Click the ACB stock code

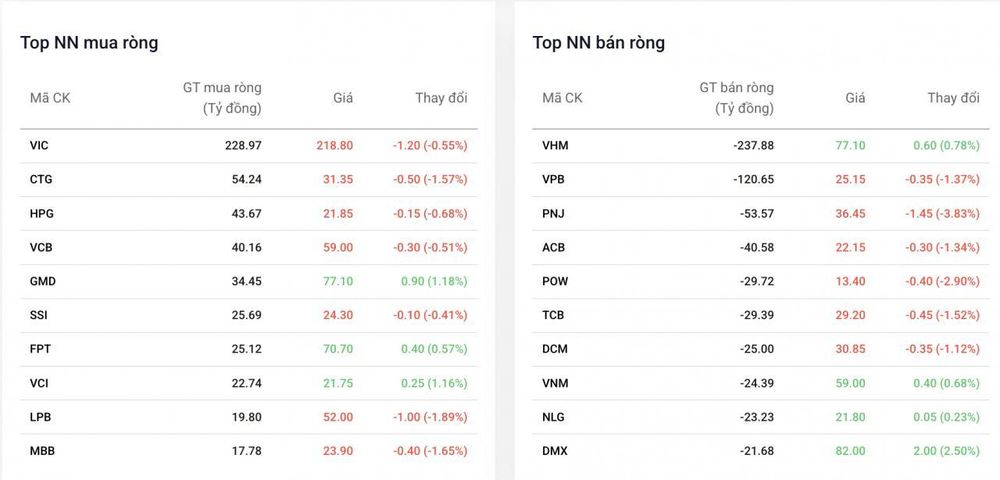point(553,247)
